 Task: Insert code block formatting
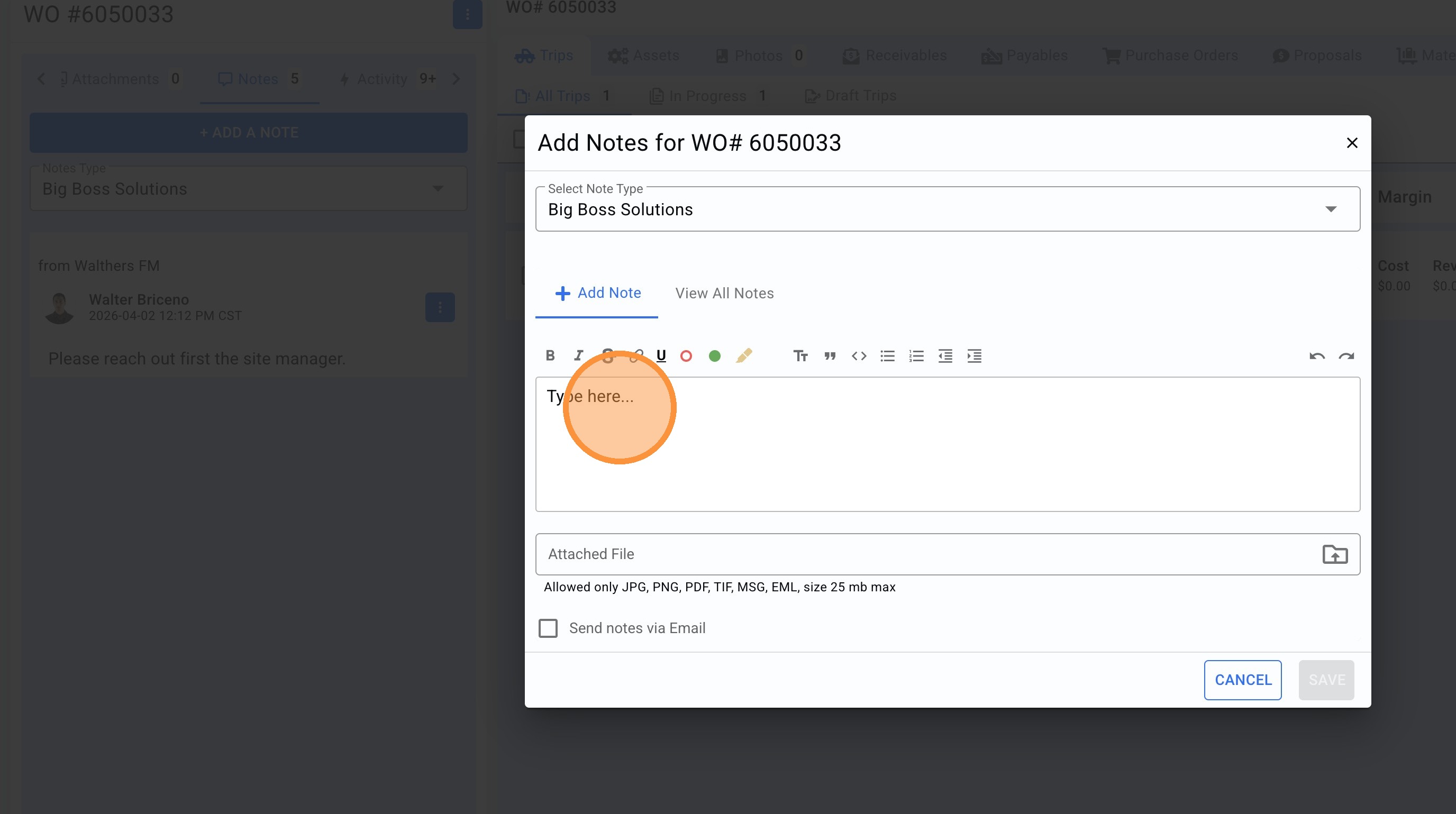[x=859, y=355]
